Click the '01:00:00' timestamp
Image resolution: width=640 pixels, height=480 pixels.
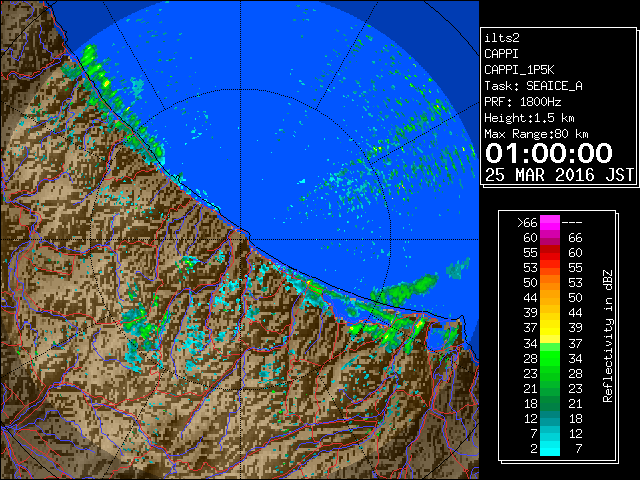click(549, 153)
